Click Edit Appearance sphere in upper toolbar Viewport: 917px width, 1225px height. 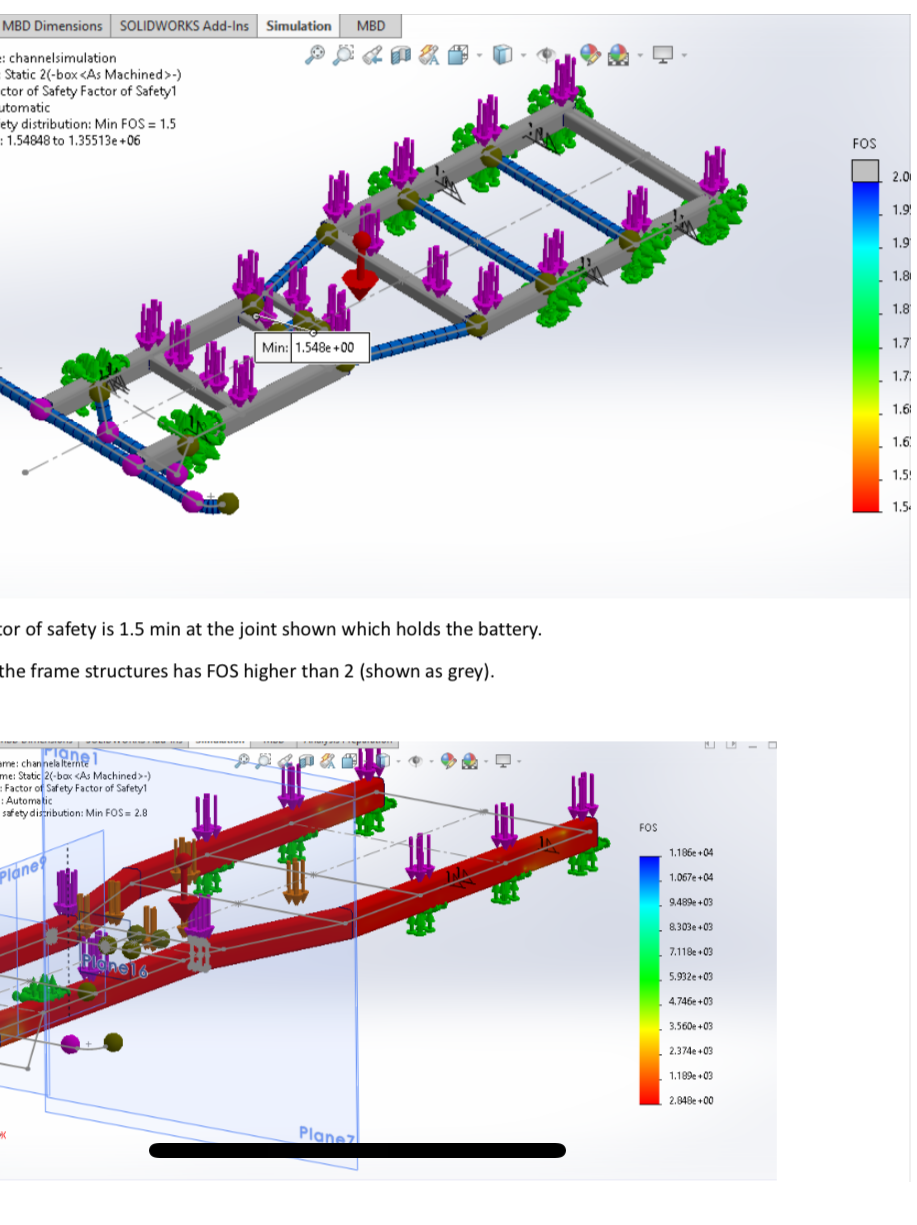coord(590,54)
